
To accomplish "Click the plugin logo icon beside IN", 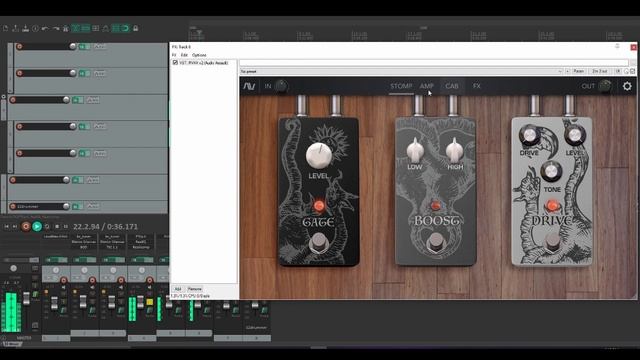I will pyautogui.click(x=249, y=86).
